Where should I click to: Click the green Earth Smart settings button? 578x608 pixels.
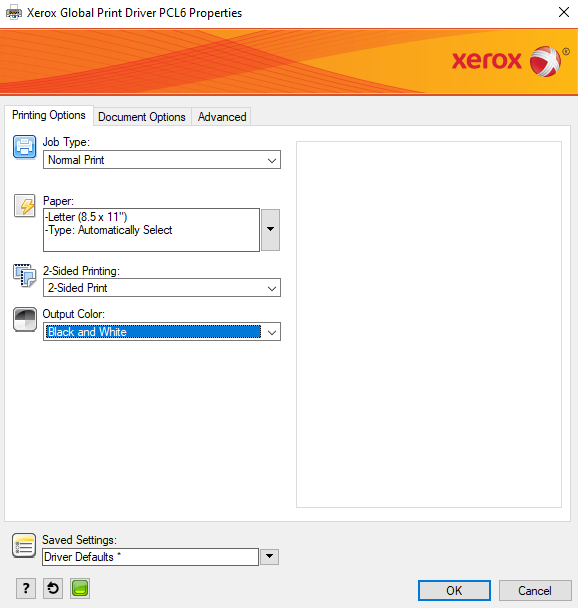tap(80, 589)
